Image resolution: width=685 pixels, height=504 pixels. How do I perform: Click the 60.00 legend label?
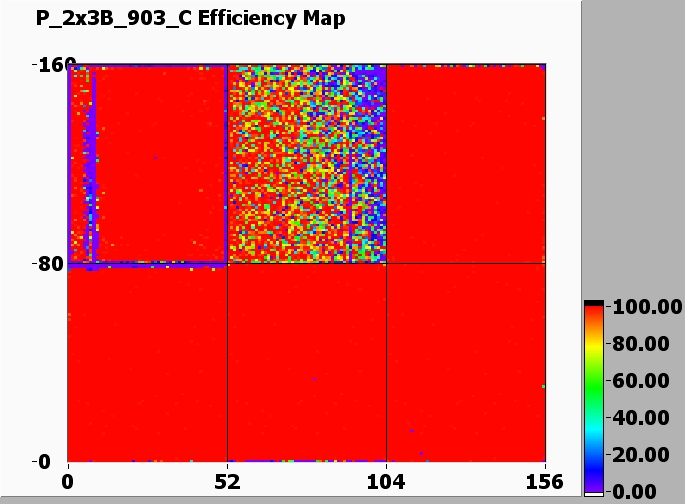click(x=644, y=381)
